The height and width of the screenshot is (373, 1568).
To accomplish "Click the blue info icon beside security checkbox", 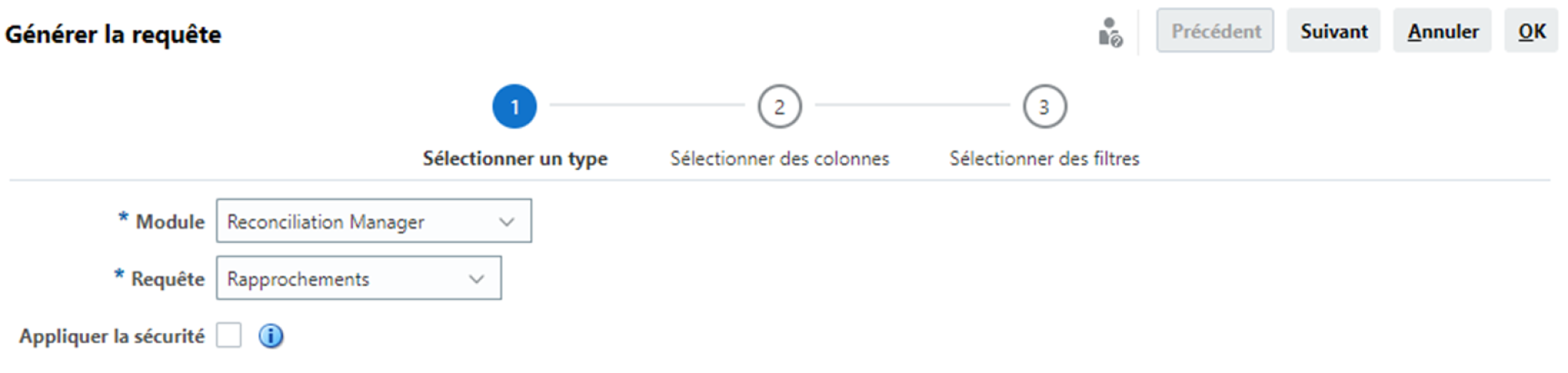I will [271, 336].
